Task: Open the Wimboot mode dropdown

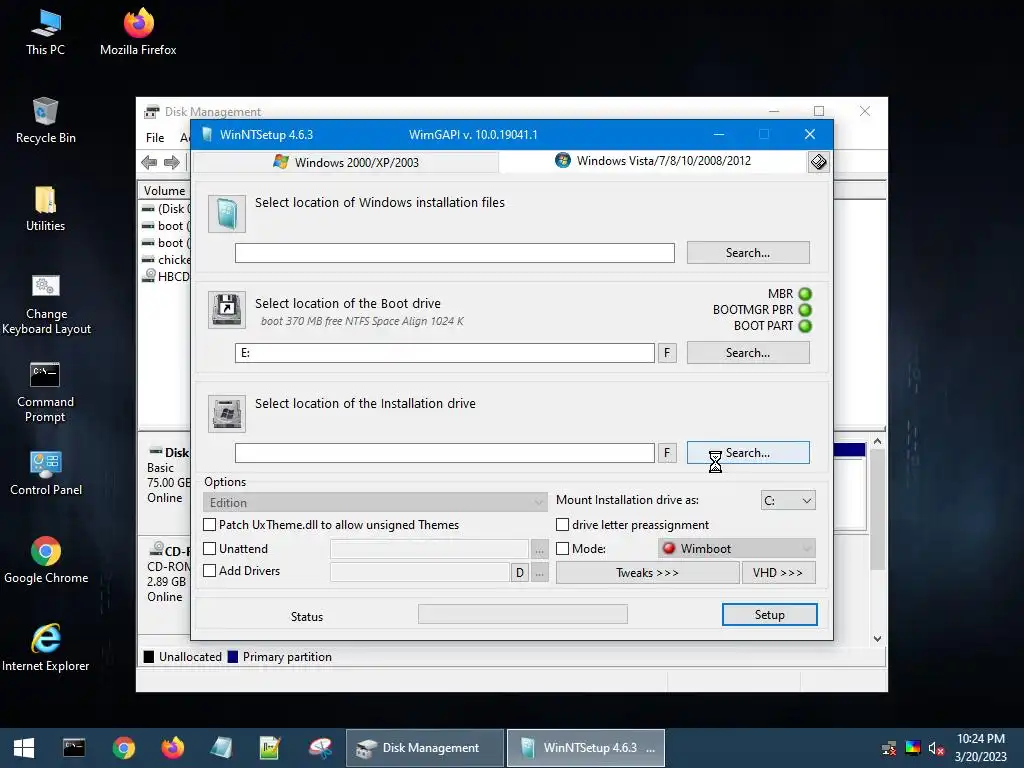Action: coord(737,549)
